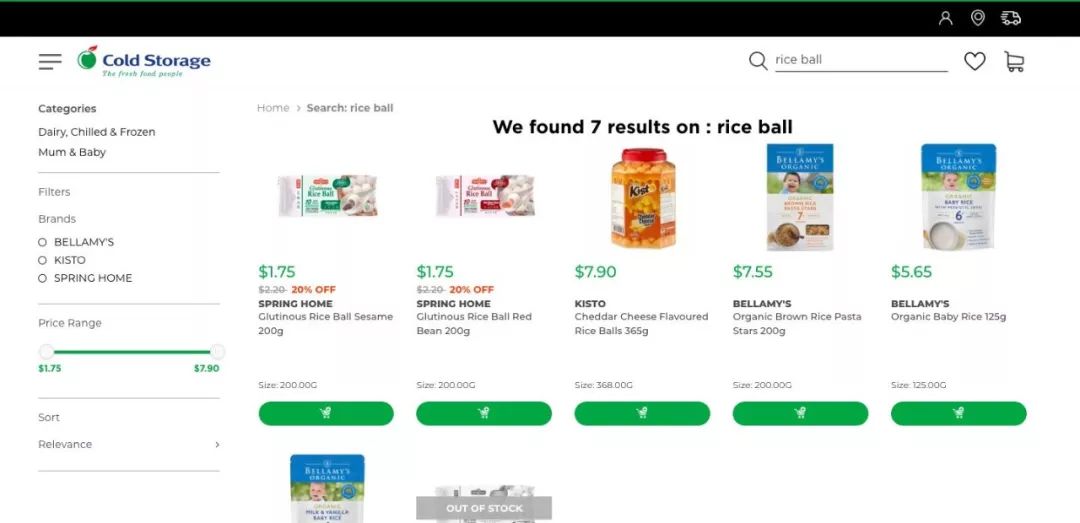Go to the Home breadcrumb link
The width and height of the screenshot is (1080, 523).
click(x=273, y=107)
